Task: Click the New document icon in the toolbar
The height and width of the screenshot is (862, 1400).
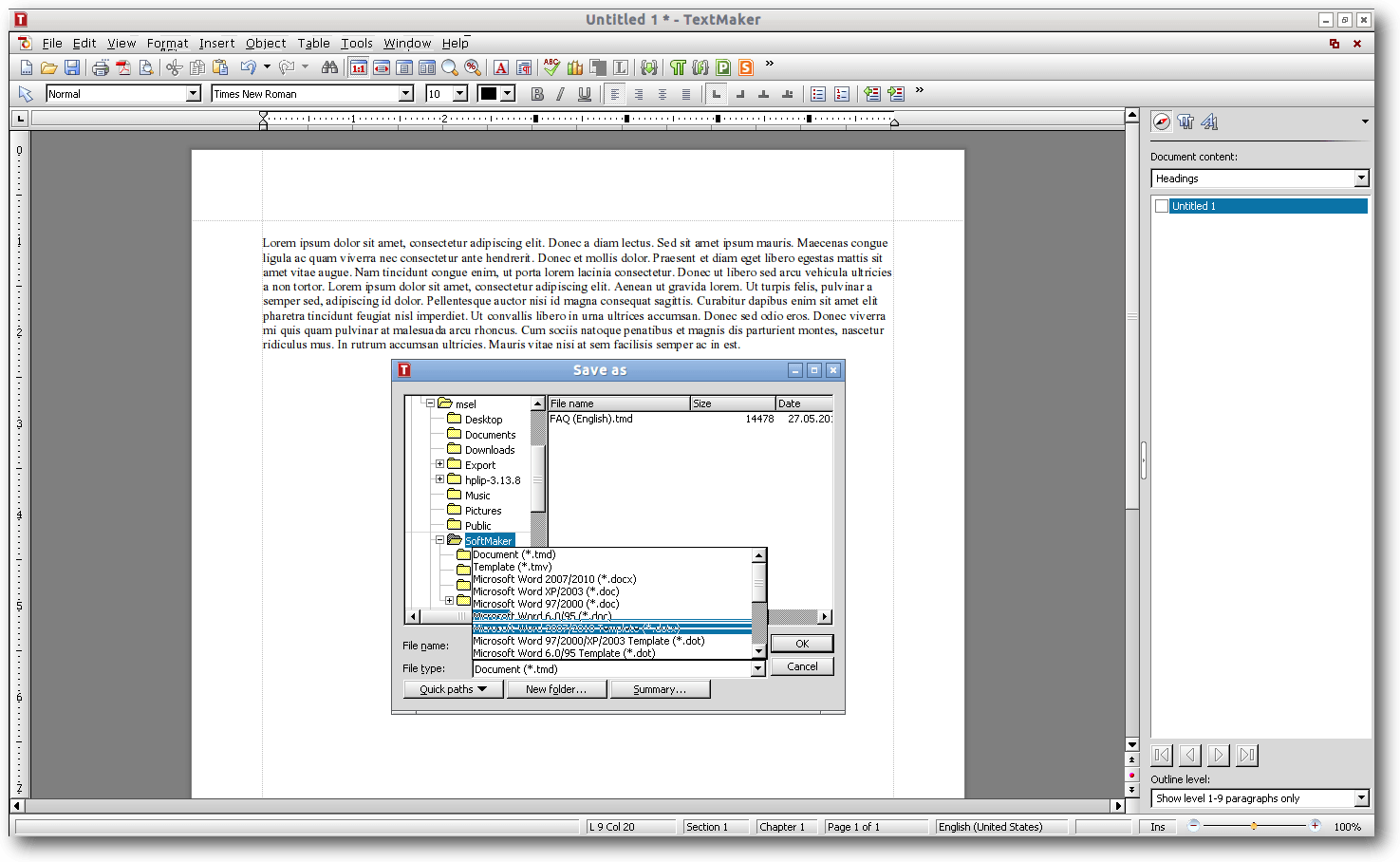Action: 27,67
